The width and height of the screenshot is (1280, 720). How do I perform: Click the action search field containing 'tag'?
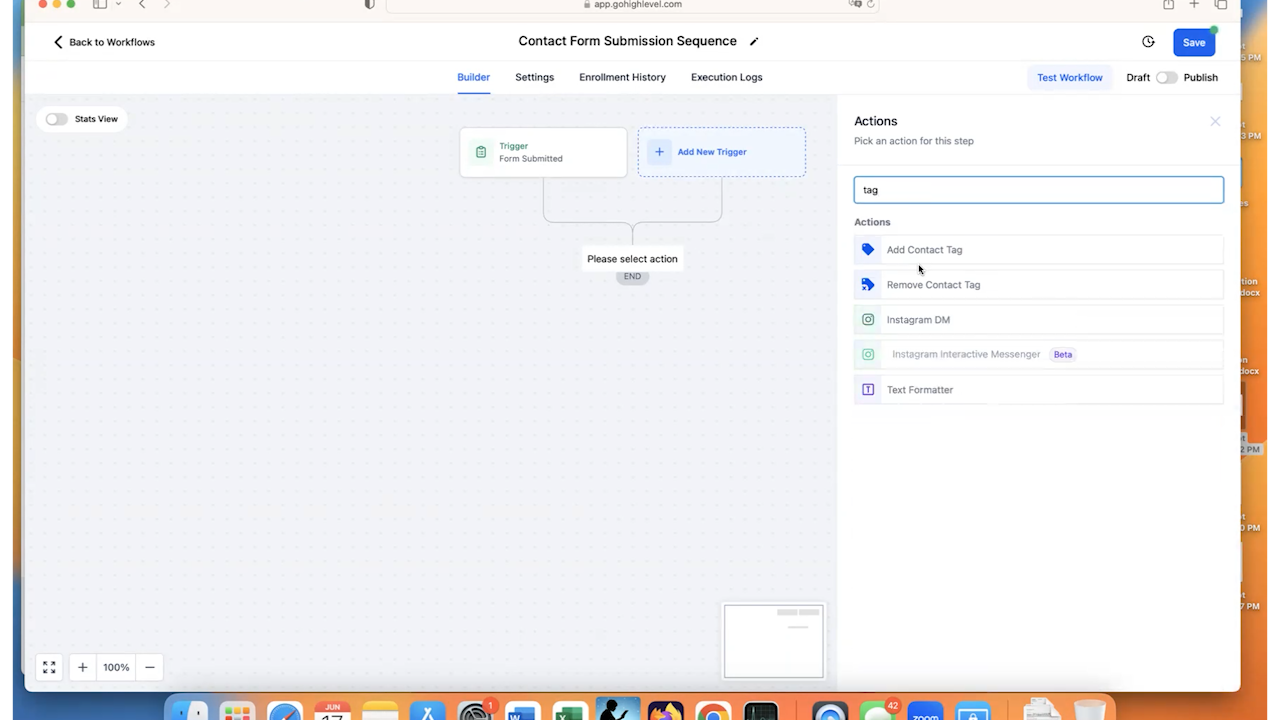[1038, 189]
